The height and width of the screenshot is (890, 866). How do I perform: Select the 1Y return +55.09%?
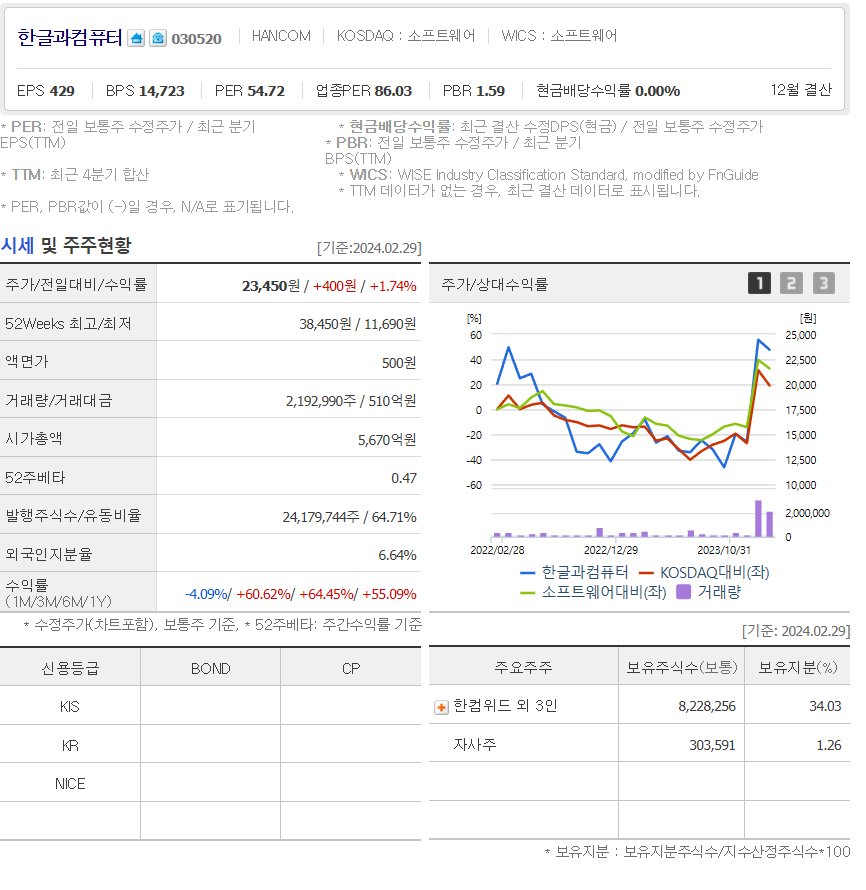(x=389, y=594)
